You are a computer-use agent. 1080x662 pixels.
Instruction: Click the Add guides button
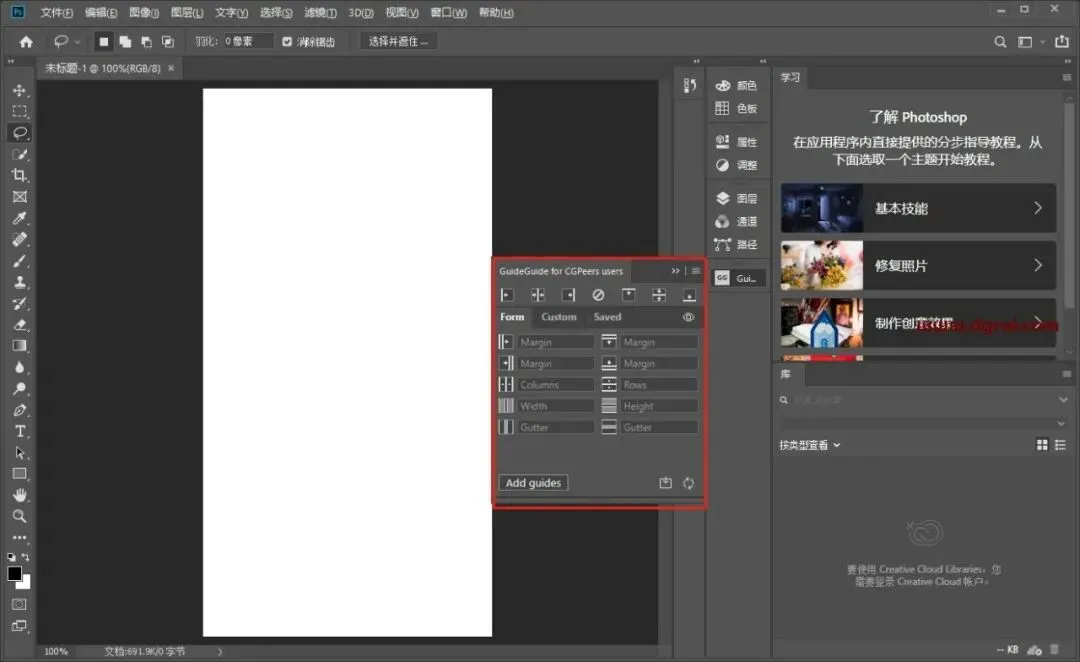tap(533, 483)
